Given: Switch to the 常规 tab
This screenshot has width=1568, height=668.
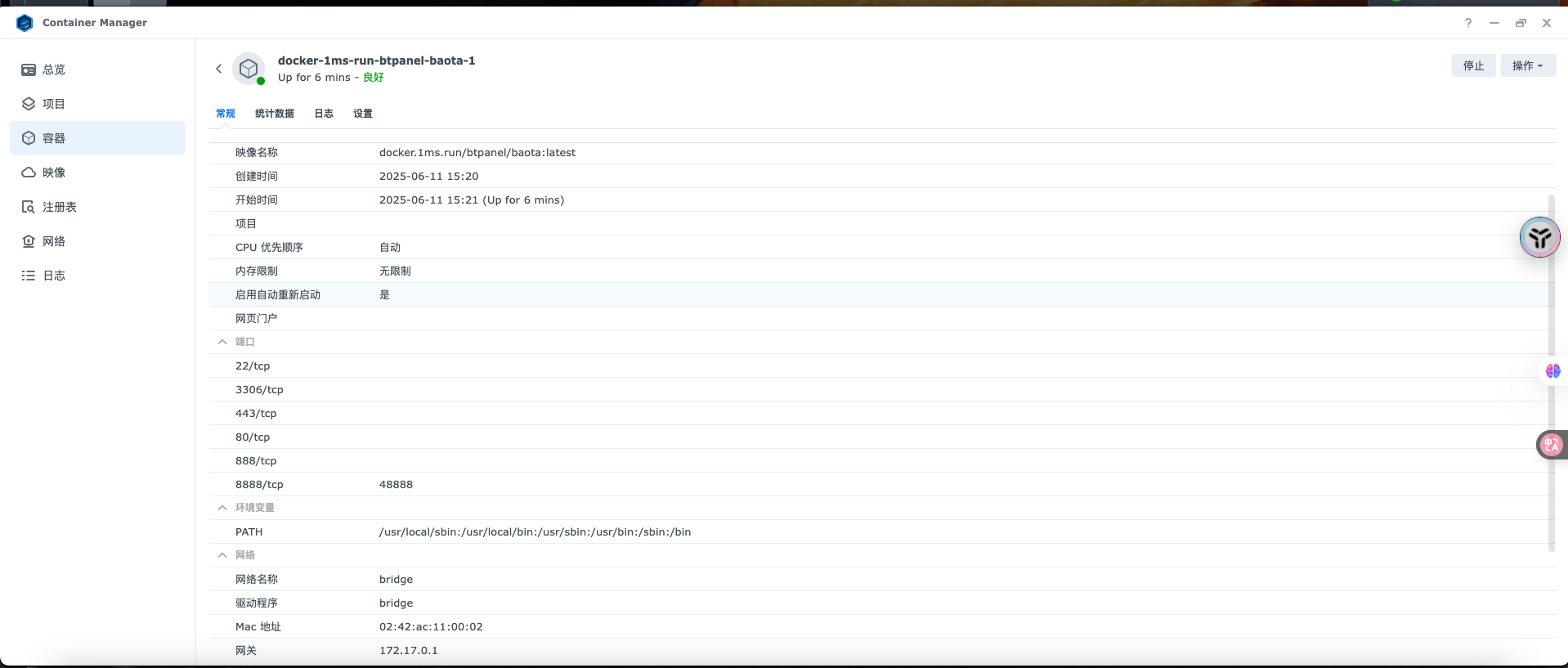Looking at the screenshot, I should point(226,114).
